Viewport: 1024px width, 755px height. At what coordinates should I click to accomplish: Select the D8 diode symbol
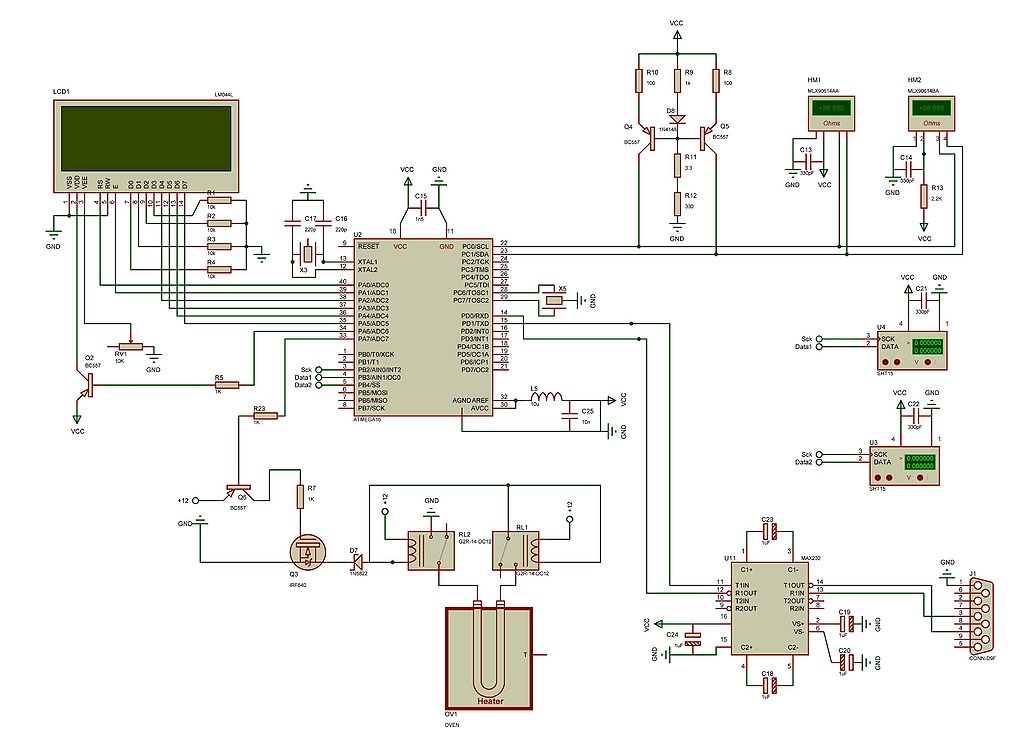tap(677, 120)
